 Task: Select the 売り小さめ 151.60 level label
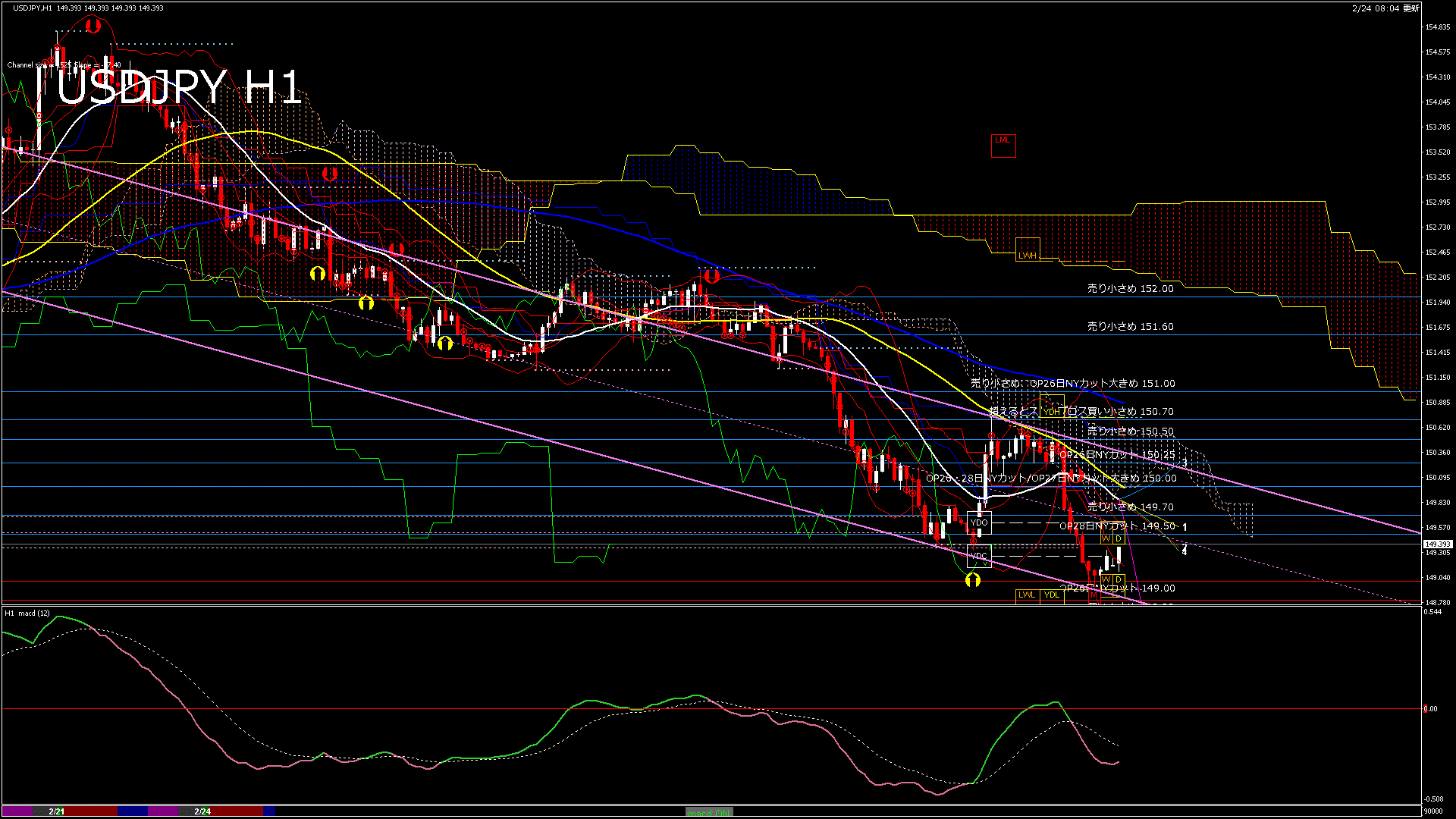(1130, 327)
